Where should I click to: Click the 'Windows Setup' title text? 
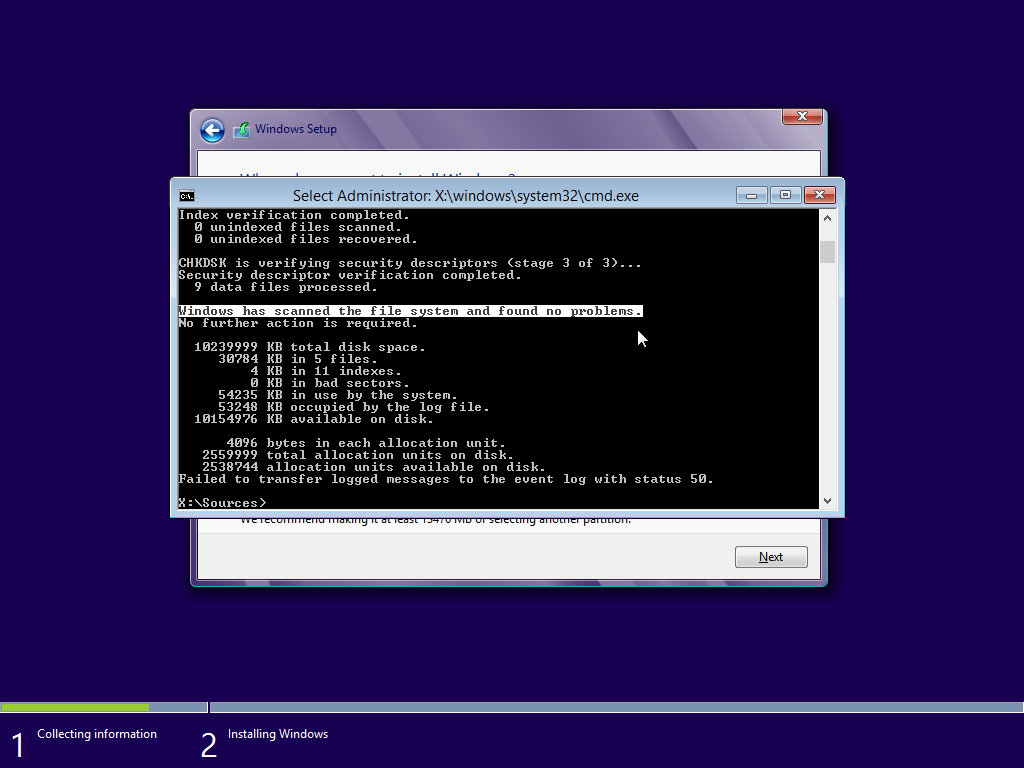click(x=296, y=129)
